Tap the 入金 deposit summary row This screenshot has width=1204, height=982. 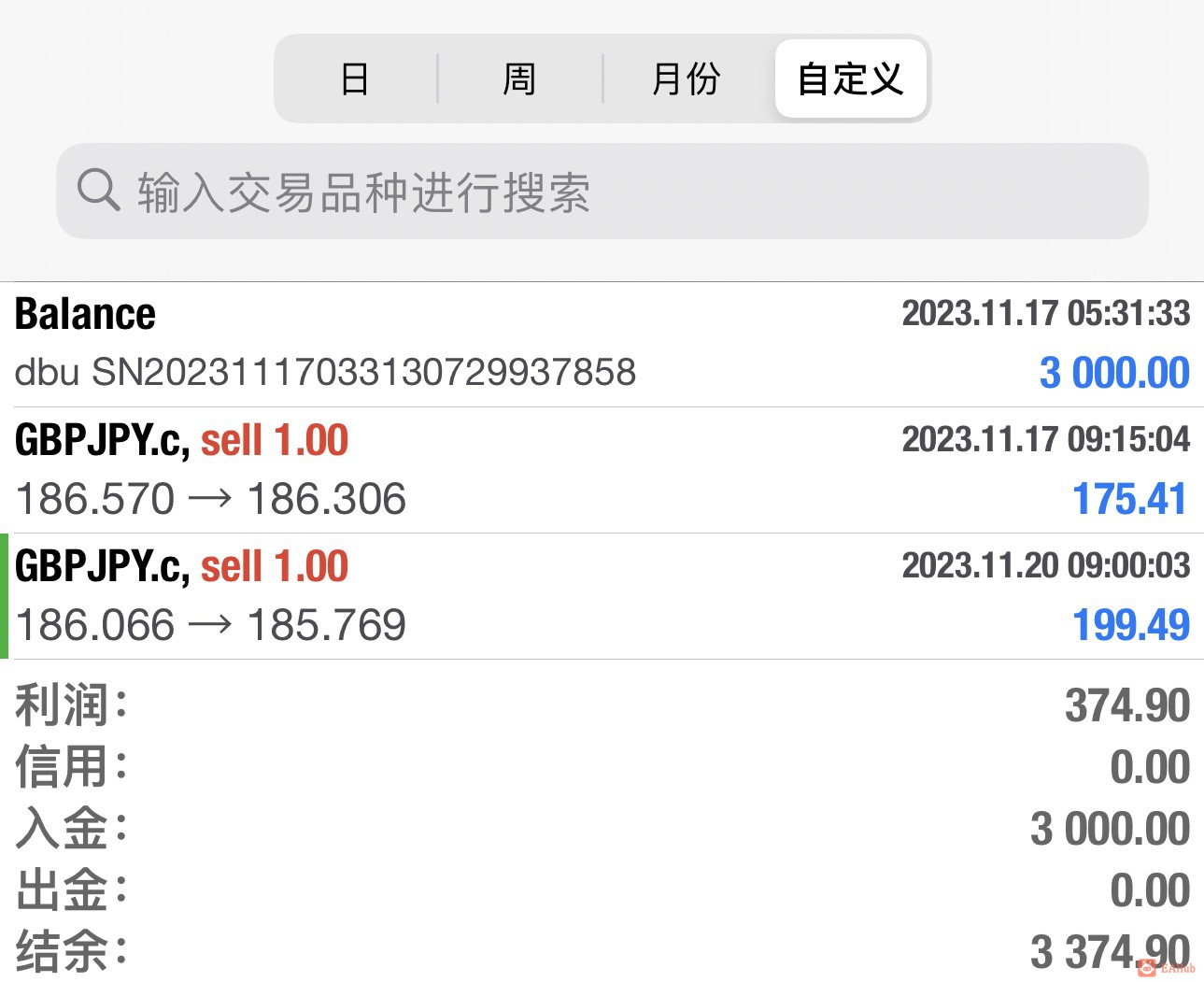click(602, 829)
